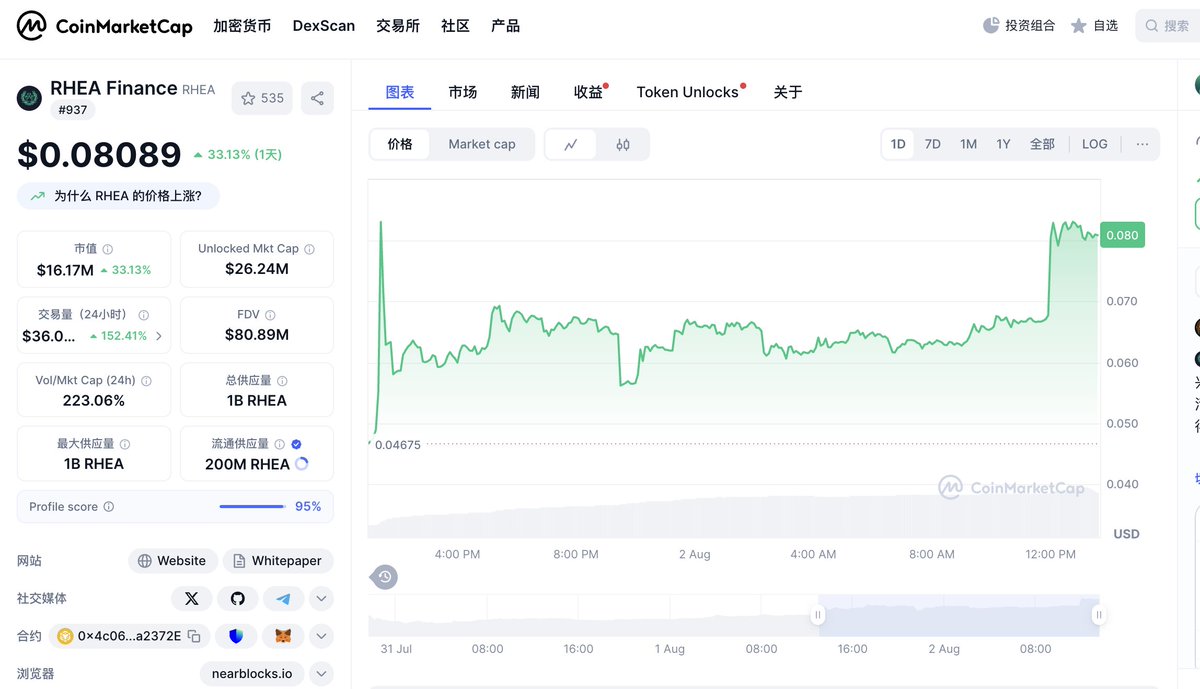Viewport: 1200px width, 689px height.
Task: Open nearblocks.io explorer link
Action: tap(252, 674)
